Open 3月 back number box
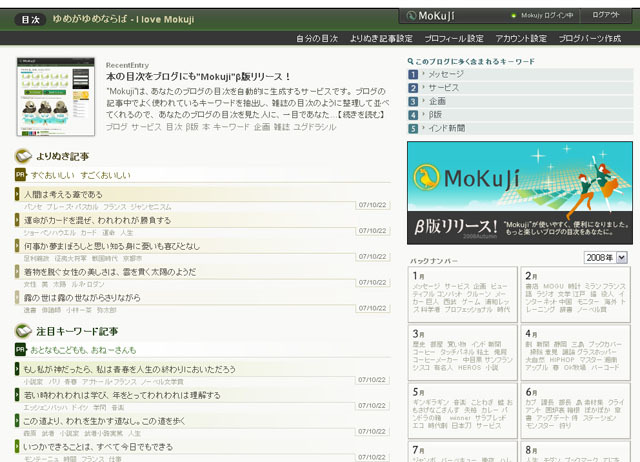The height and width of the screenshot is (462, 640). [x=462, y=353]
